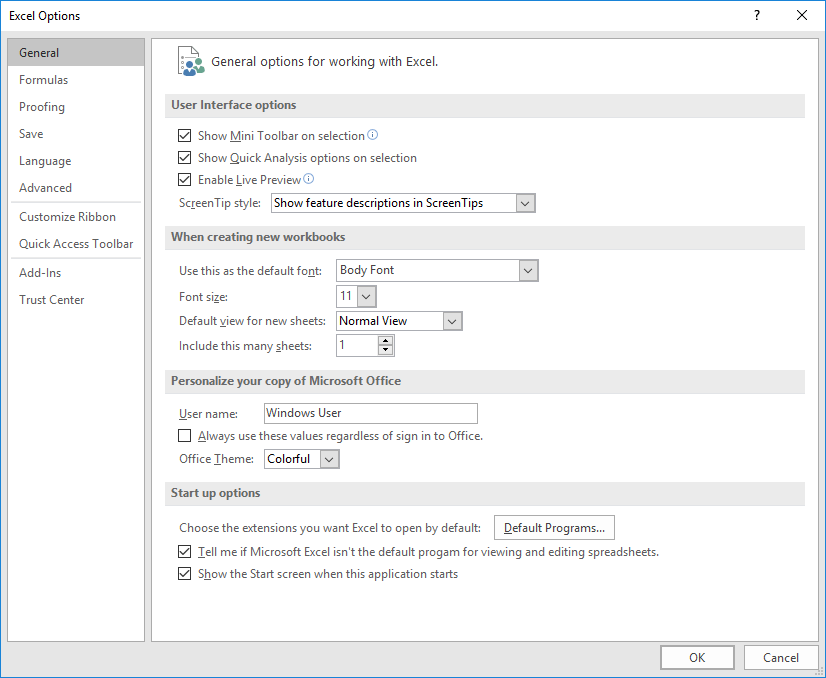The image size is (826, 678).
Task: Switch to the Formulas category
Action: click(x=43, y=79)
